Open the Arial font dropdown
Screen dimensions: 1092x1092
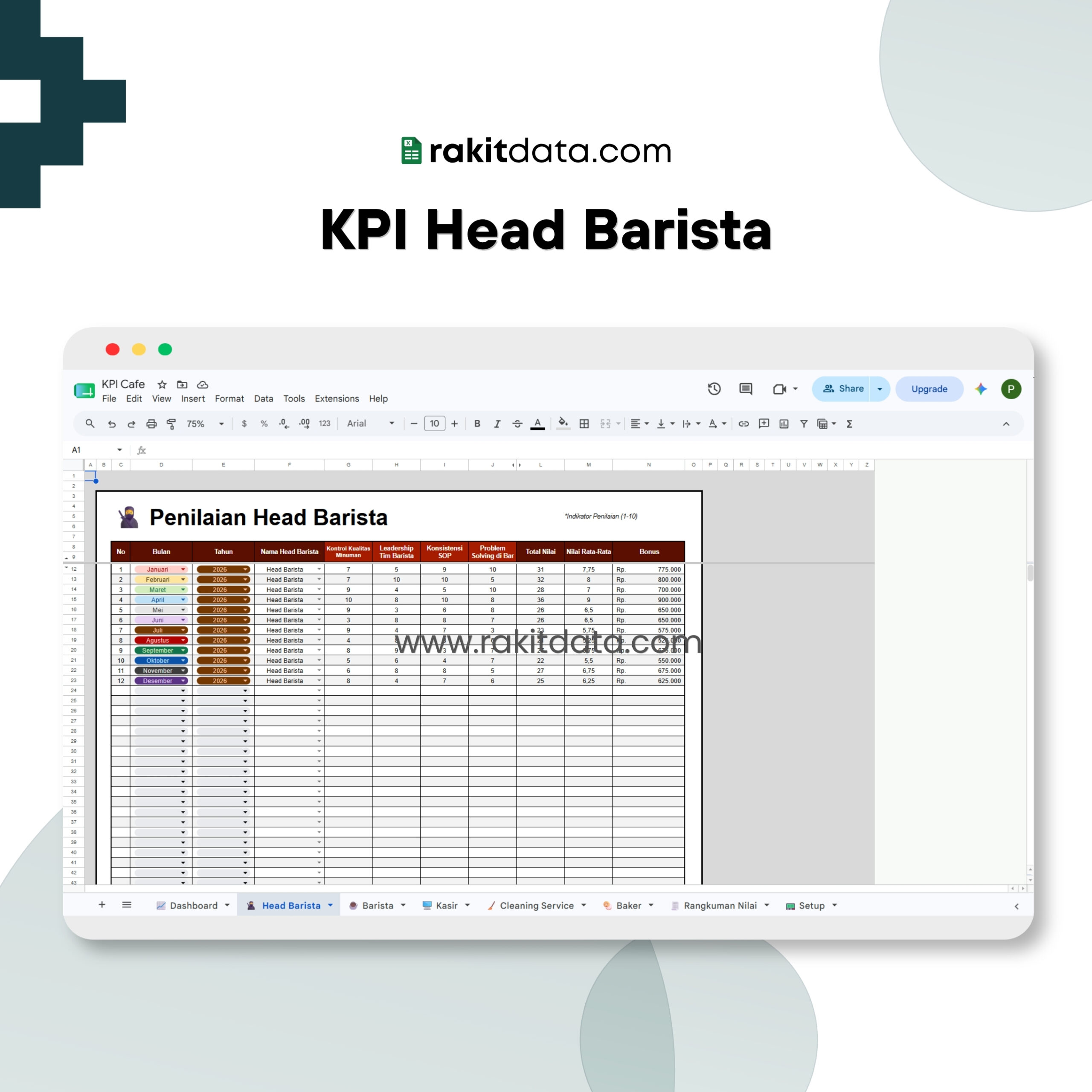pos(370,424)
